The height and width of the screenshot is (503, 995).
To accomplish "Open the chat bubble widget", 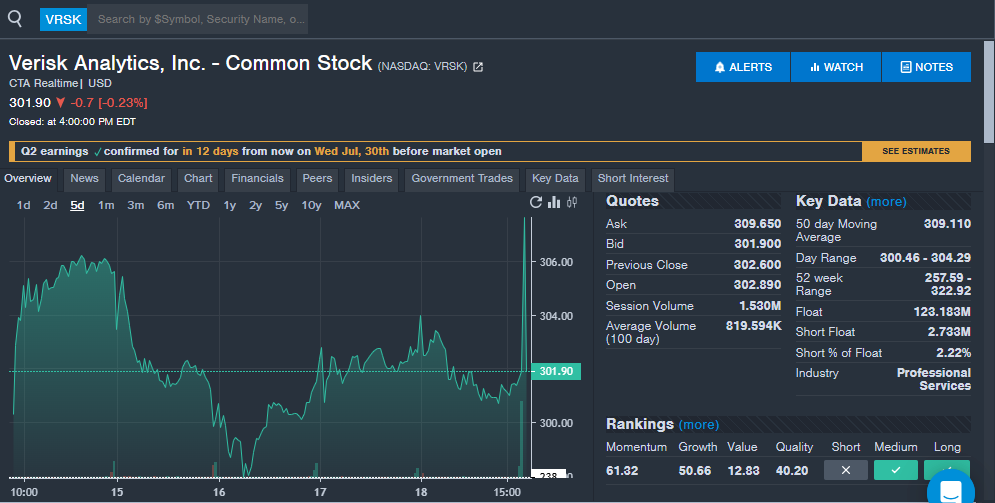I will pyautogui.click(x=950, y=490).
